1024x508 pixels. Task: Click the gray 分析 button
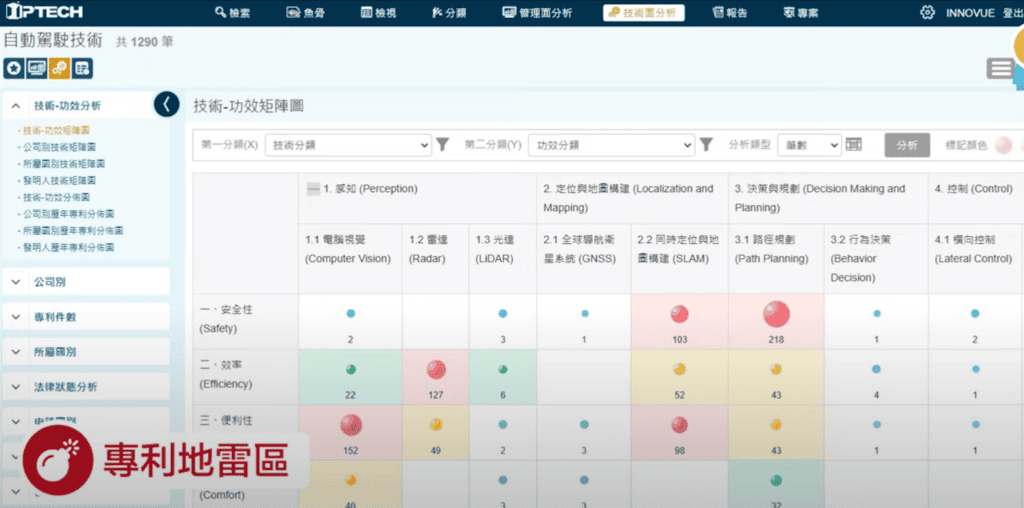point(906,145)
